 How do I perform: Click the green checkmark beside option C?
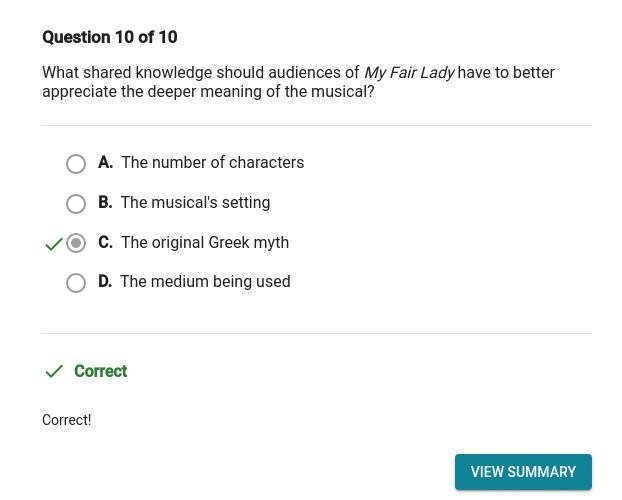(54, 244)
